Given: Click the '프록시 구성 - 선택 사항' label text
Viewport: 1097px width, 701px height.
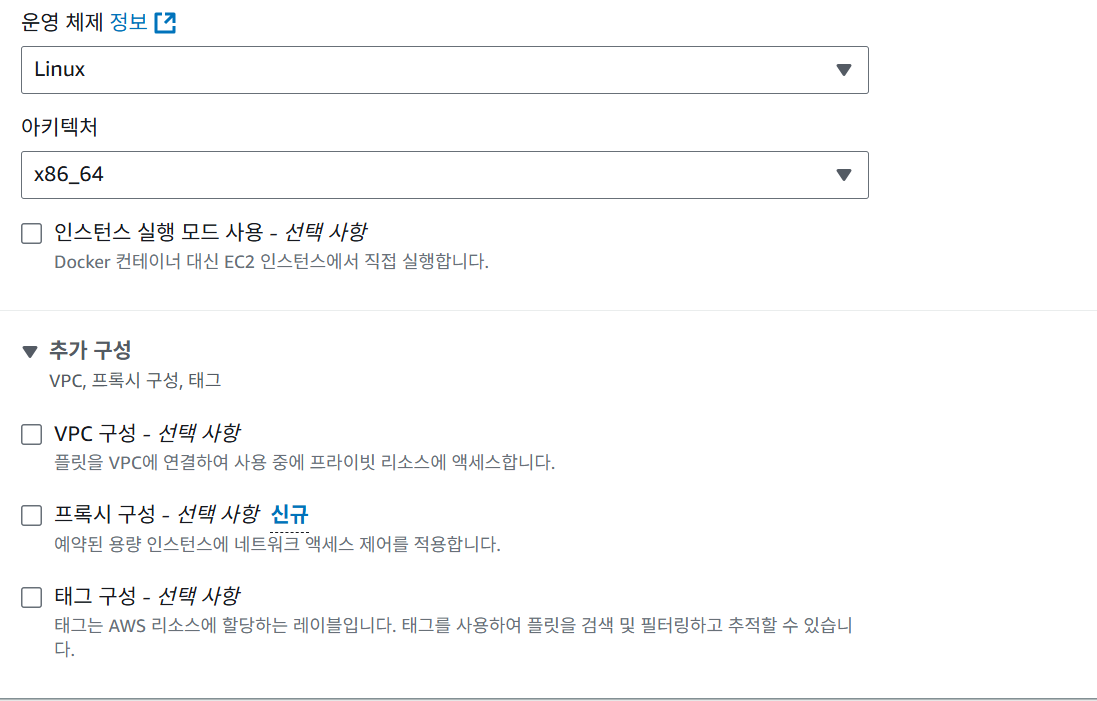Looking at the screenshot, I should click(x=156, y=515).
